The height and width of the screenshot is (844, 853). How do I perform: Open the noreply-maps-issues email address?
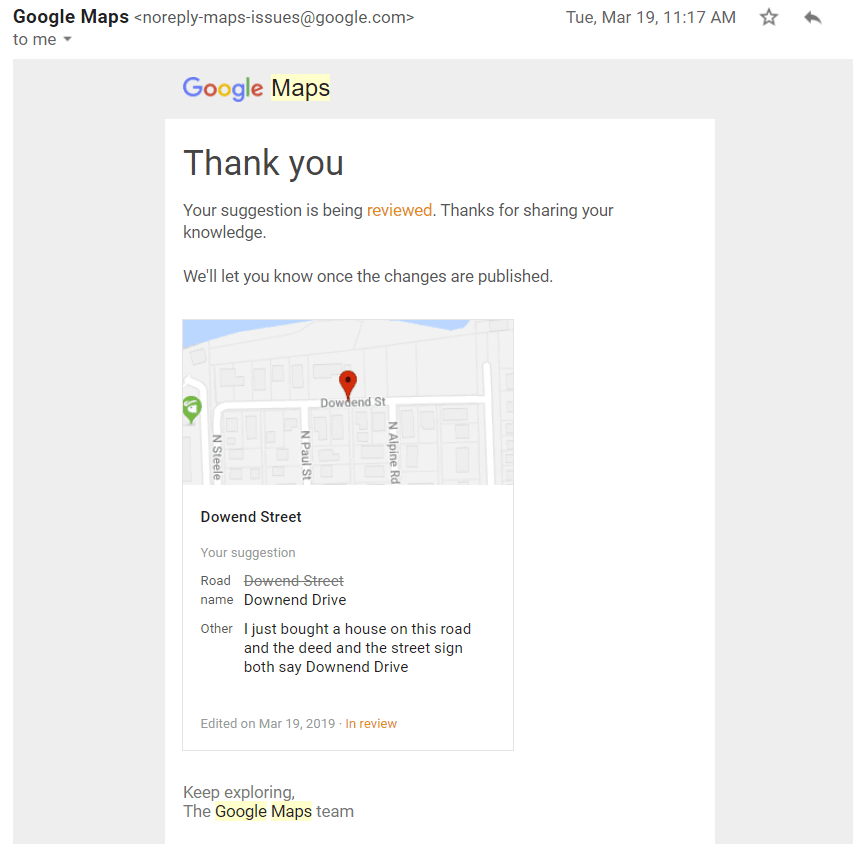coord(273,17)
